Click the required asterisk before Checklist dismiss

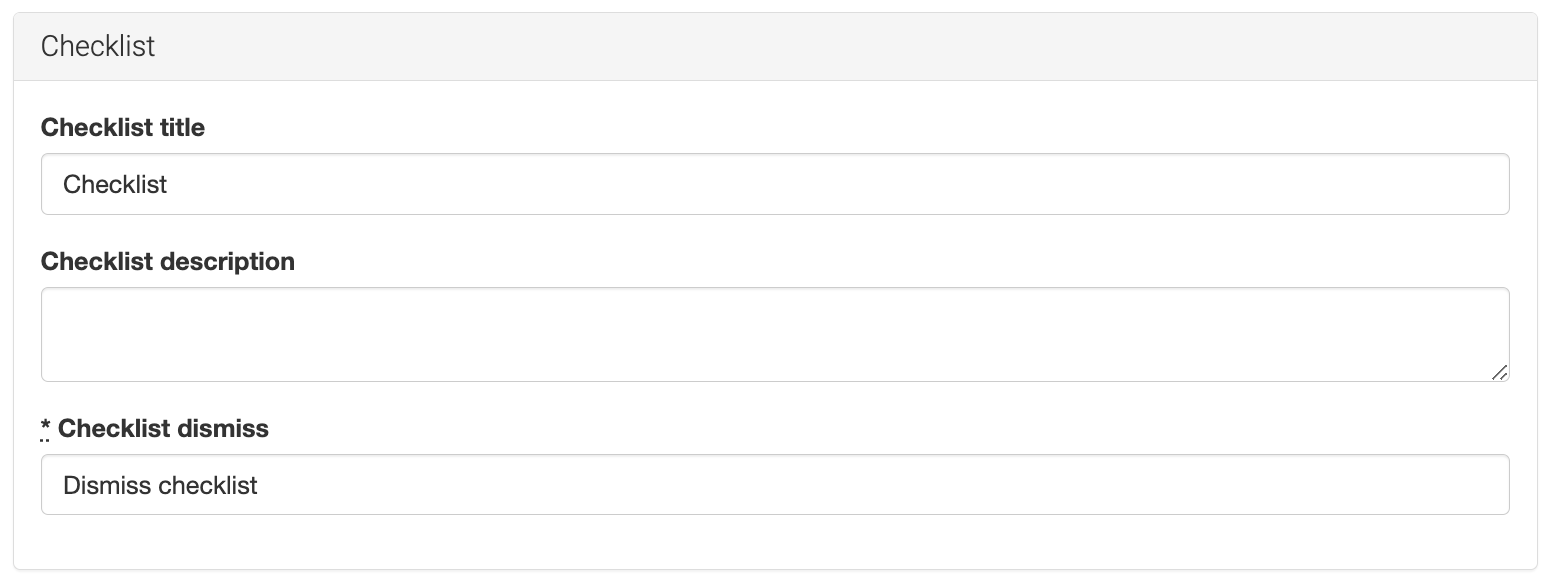pos(46,429)
